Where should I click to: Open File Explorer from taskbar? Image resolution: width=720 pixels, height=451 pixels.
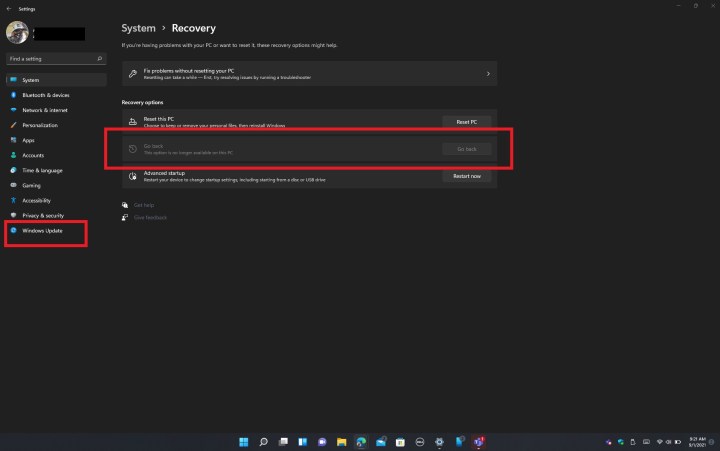pos(342,442)
